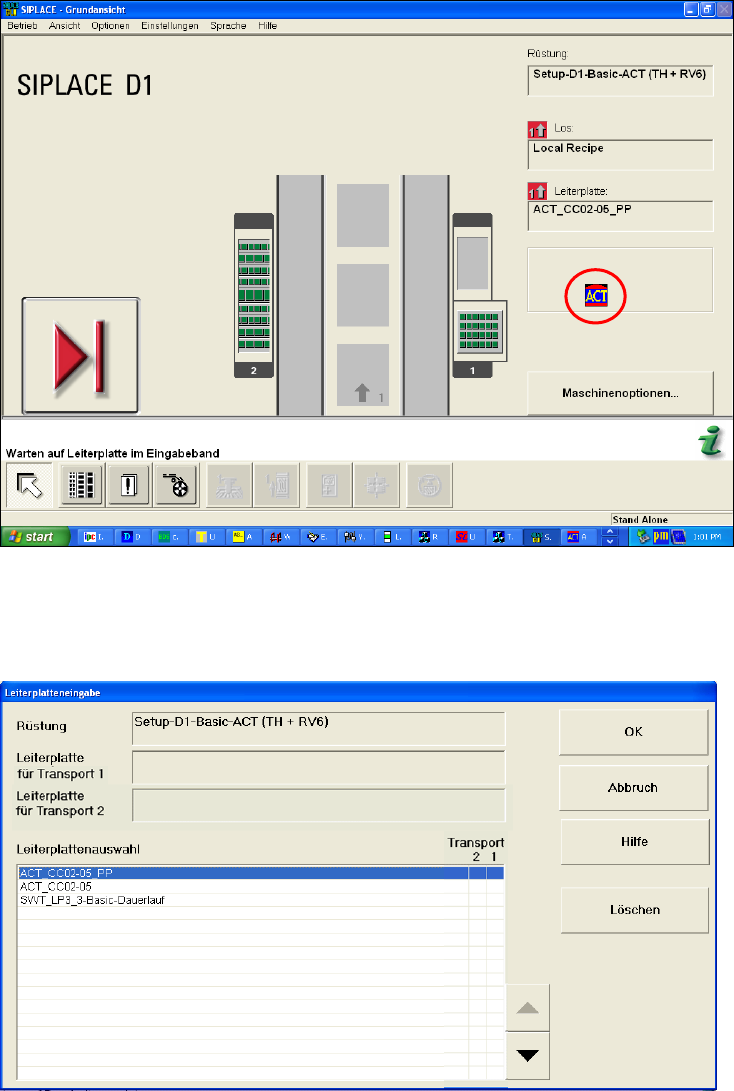Click the 'Warten auf Leiterplatte im Eingabeband' status text

point(113,453)
